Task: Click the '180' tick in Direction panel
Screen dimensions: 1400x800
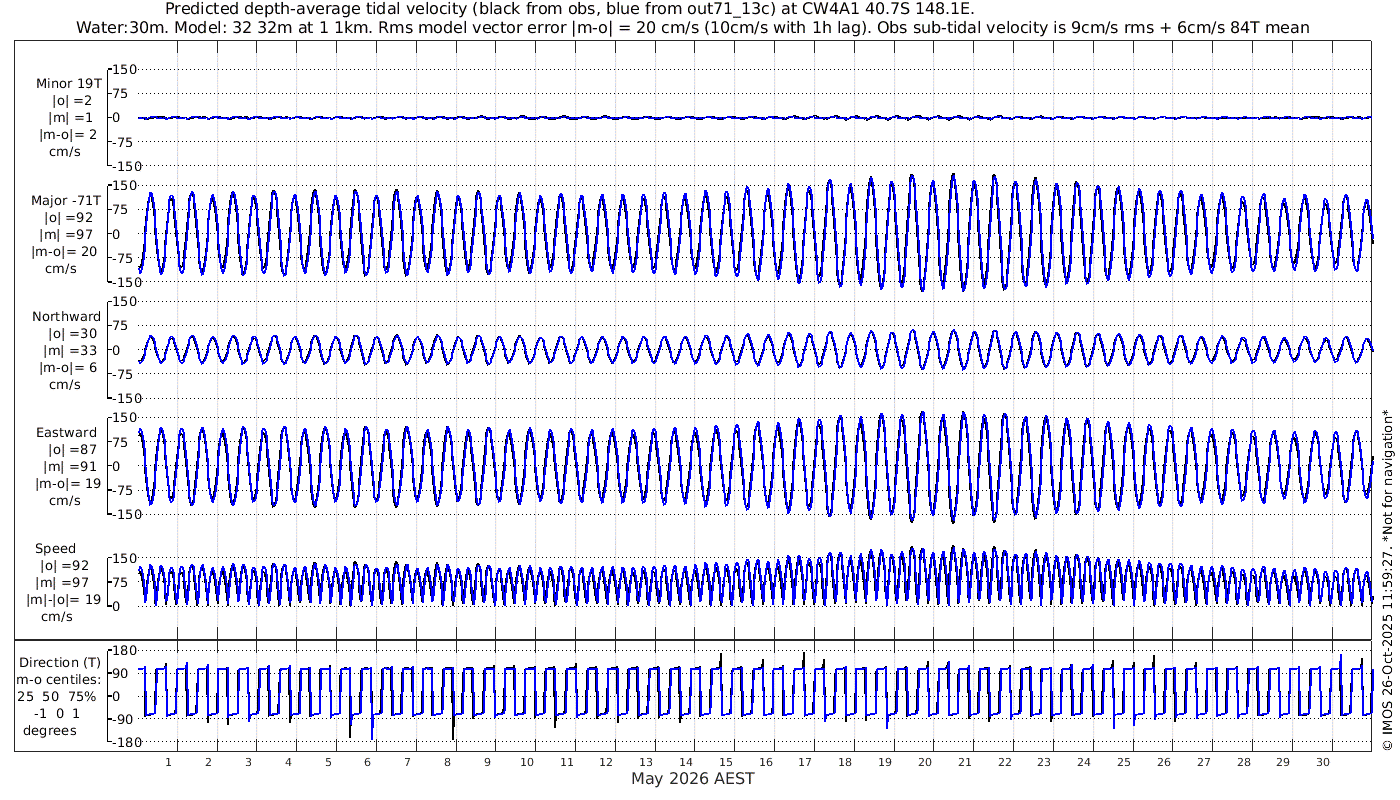Action: click(x=123, y=651)
